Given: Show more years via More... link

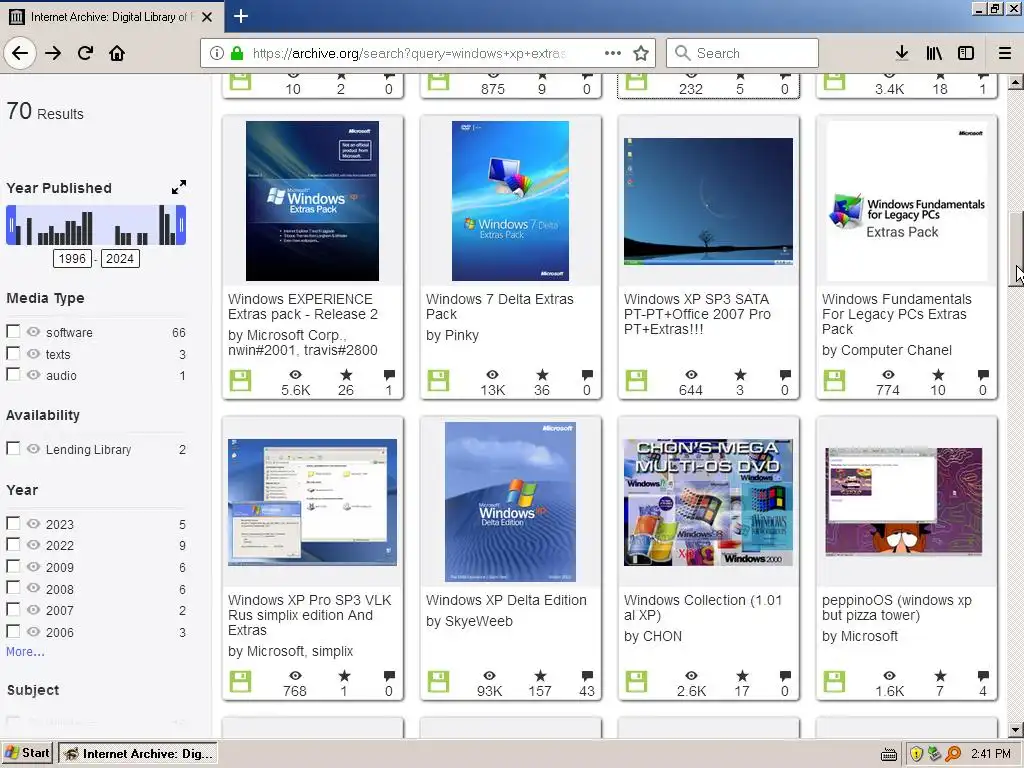Looking at the screenshot, I should tap(25, 651).
